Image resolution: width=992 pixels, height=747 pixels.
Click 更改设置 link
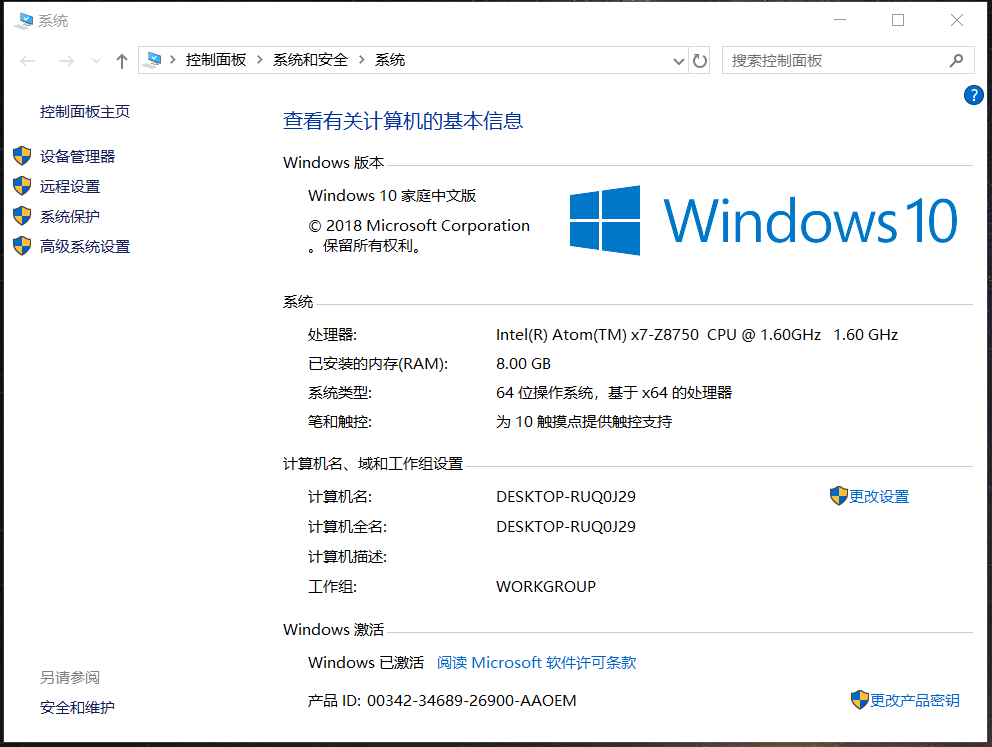click(879, 497)
